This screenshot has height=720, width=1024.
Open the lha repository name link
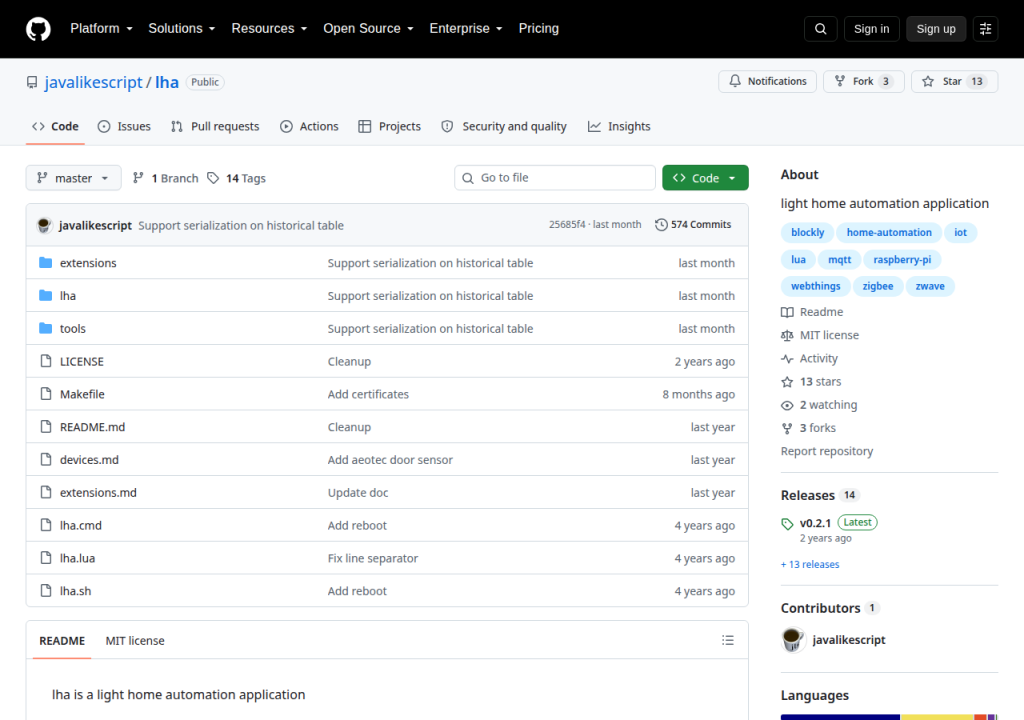167,82
